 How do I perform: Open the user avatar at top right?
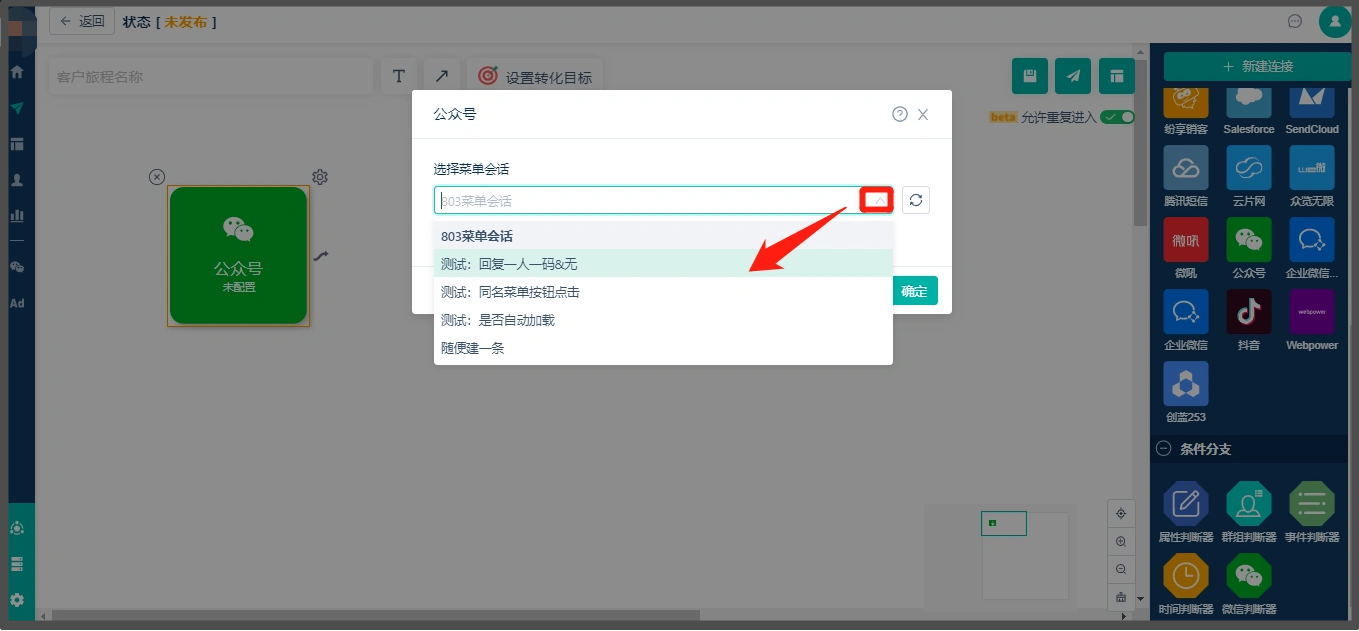click(x=1335, y=21)
